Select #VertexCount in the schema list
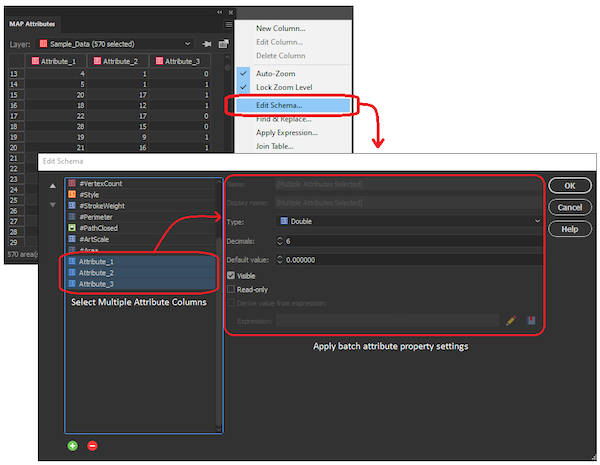This screenshot has width=600, height=465. click(141, 183)
